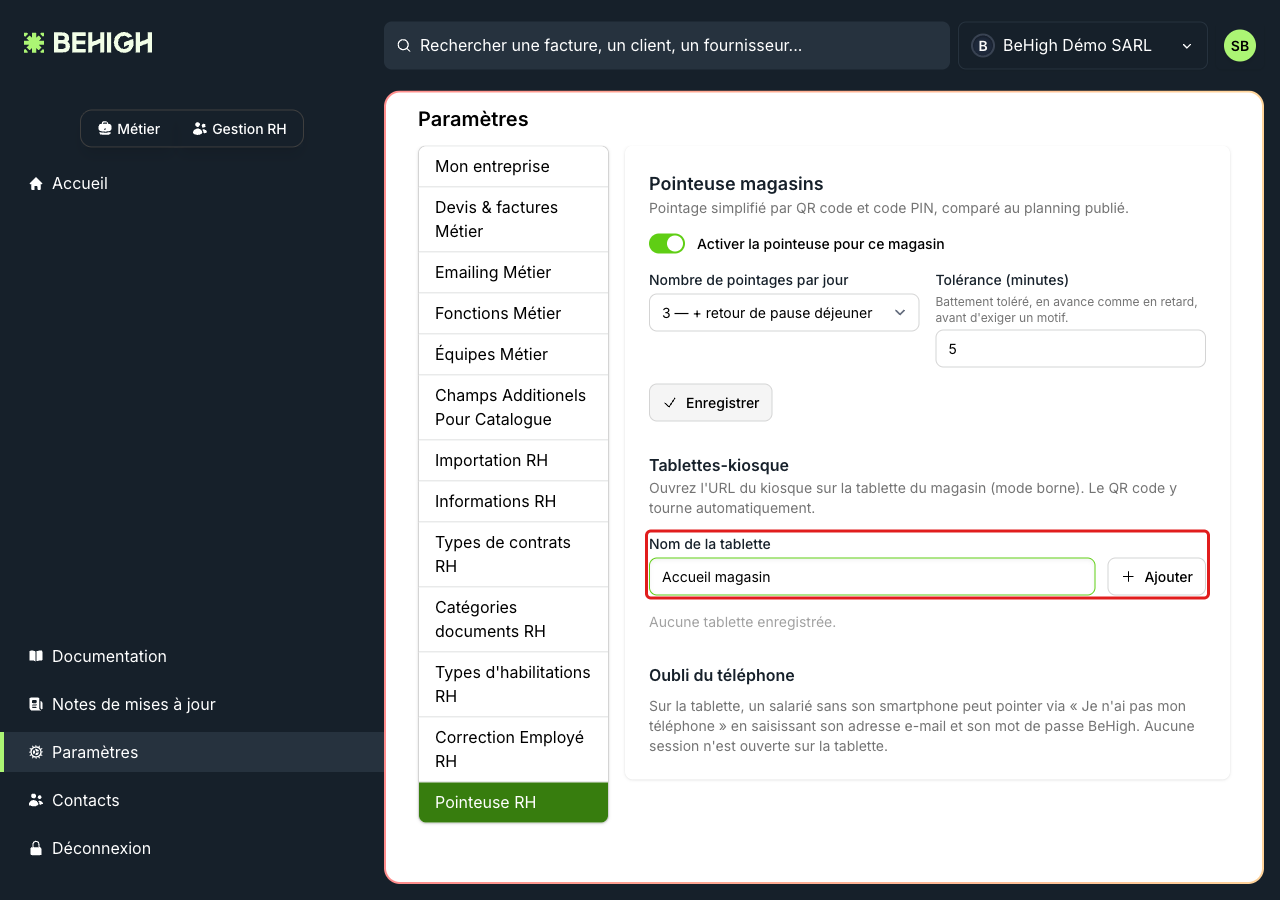Screen dimensions: 1280x900
Task: Open Mon entreprise settings tab
Action: pyautogui.click(x=513, y=166)
